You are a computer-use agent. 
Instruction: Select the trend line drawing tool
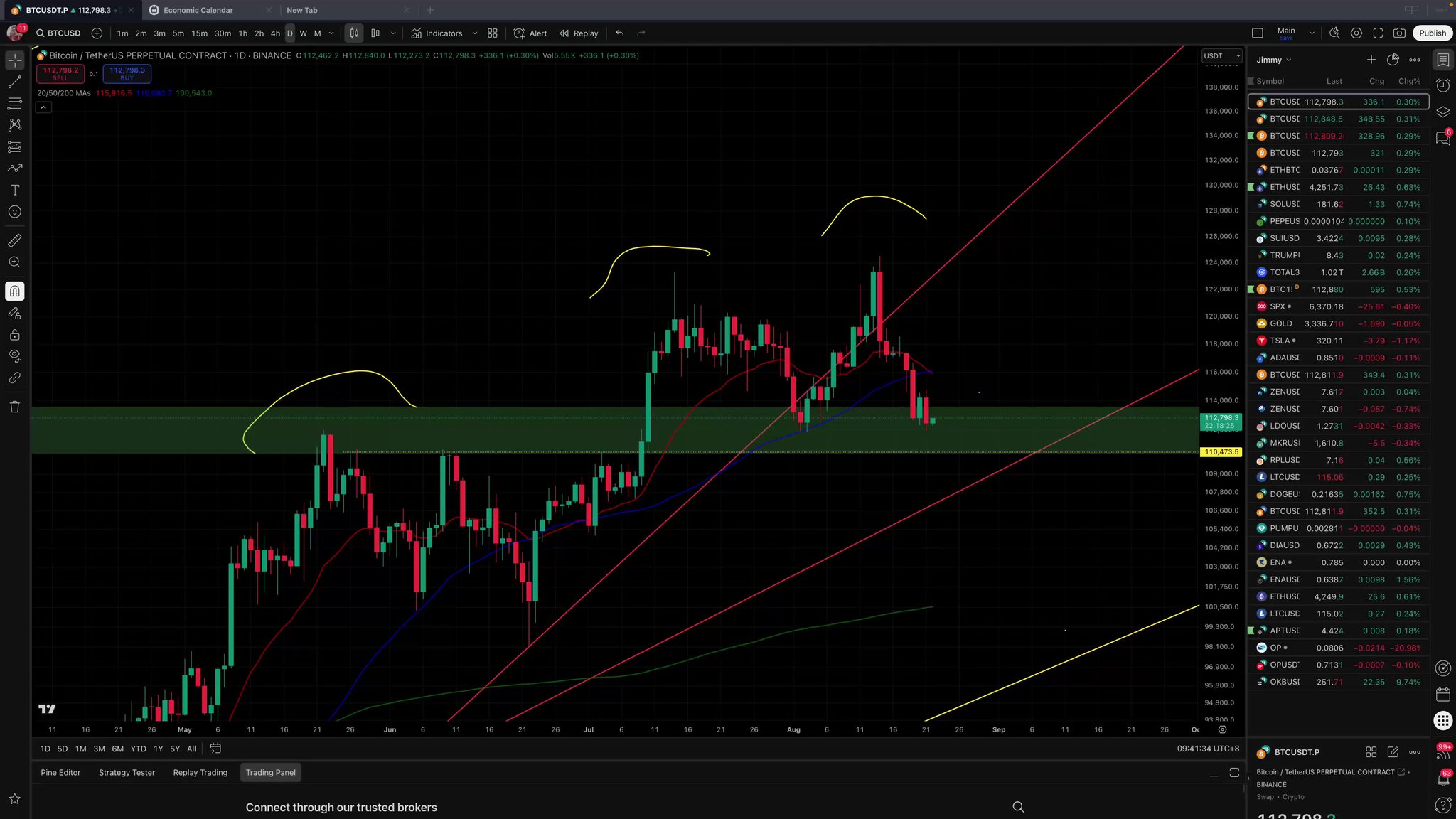click(15, 82)
